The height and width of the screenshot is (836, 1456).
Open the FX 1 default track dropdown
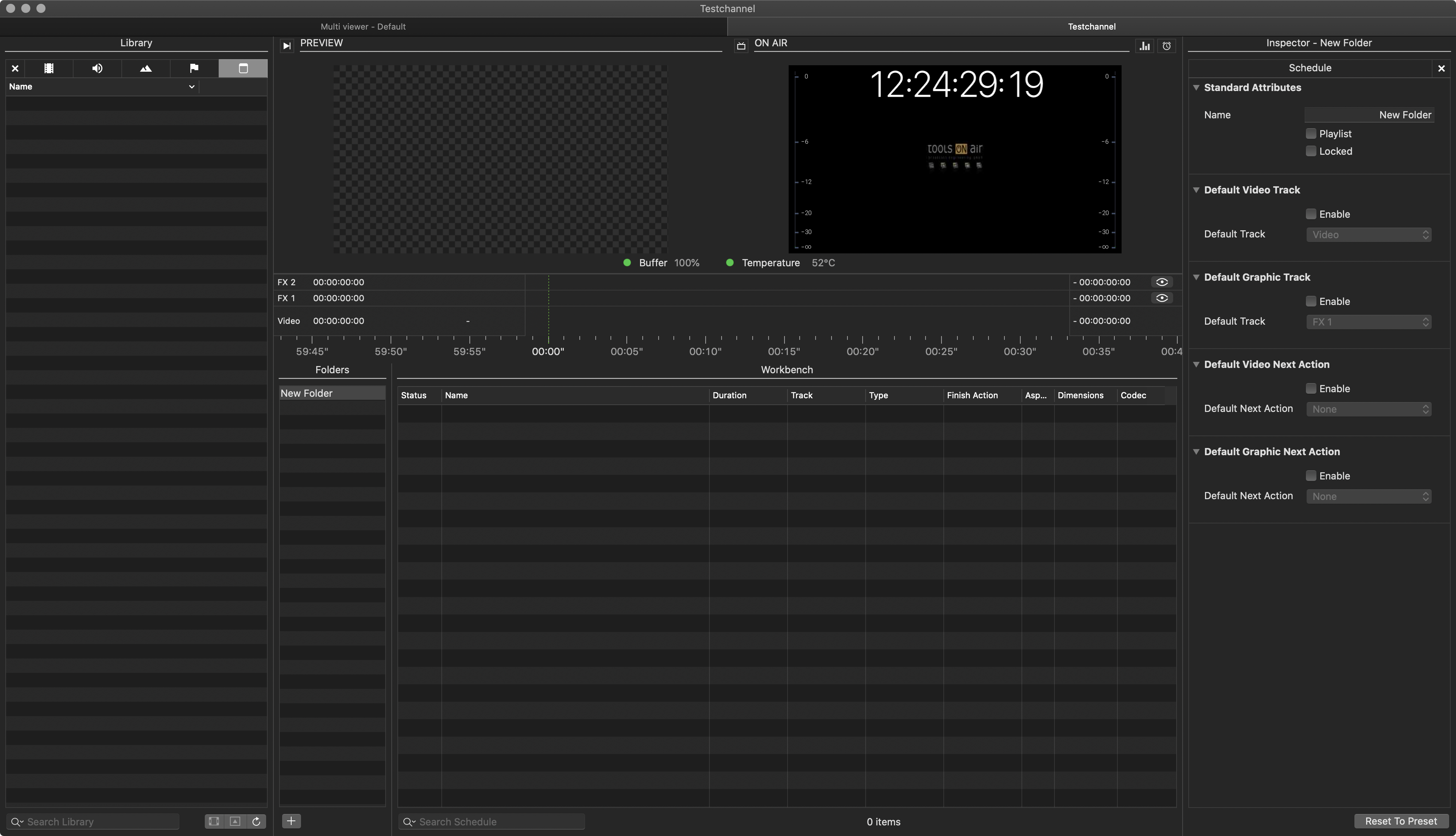click(x=1369, y=322)
